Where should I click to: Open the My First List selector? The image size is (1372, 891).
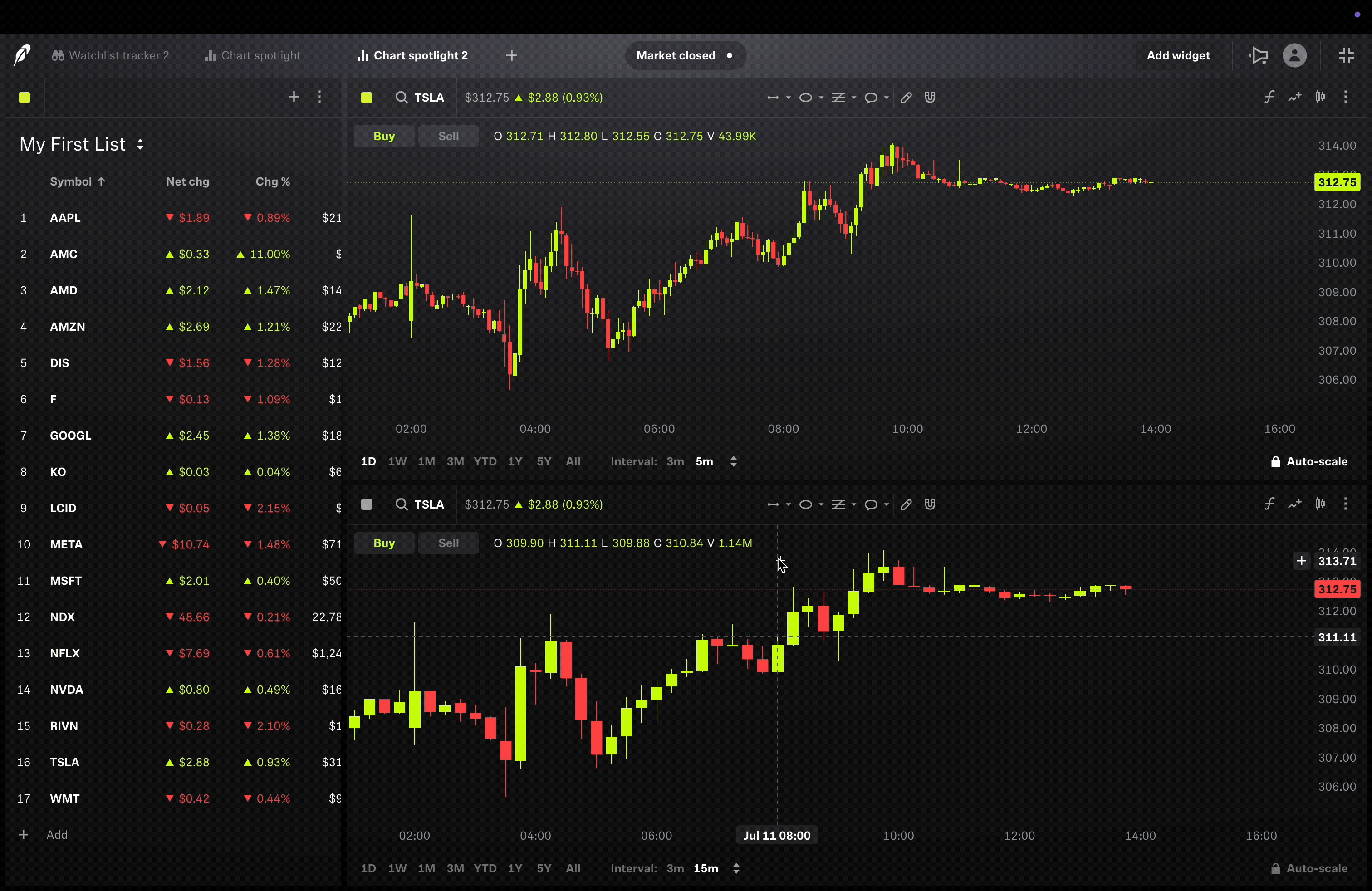click(81, 144)
